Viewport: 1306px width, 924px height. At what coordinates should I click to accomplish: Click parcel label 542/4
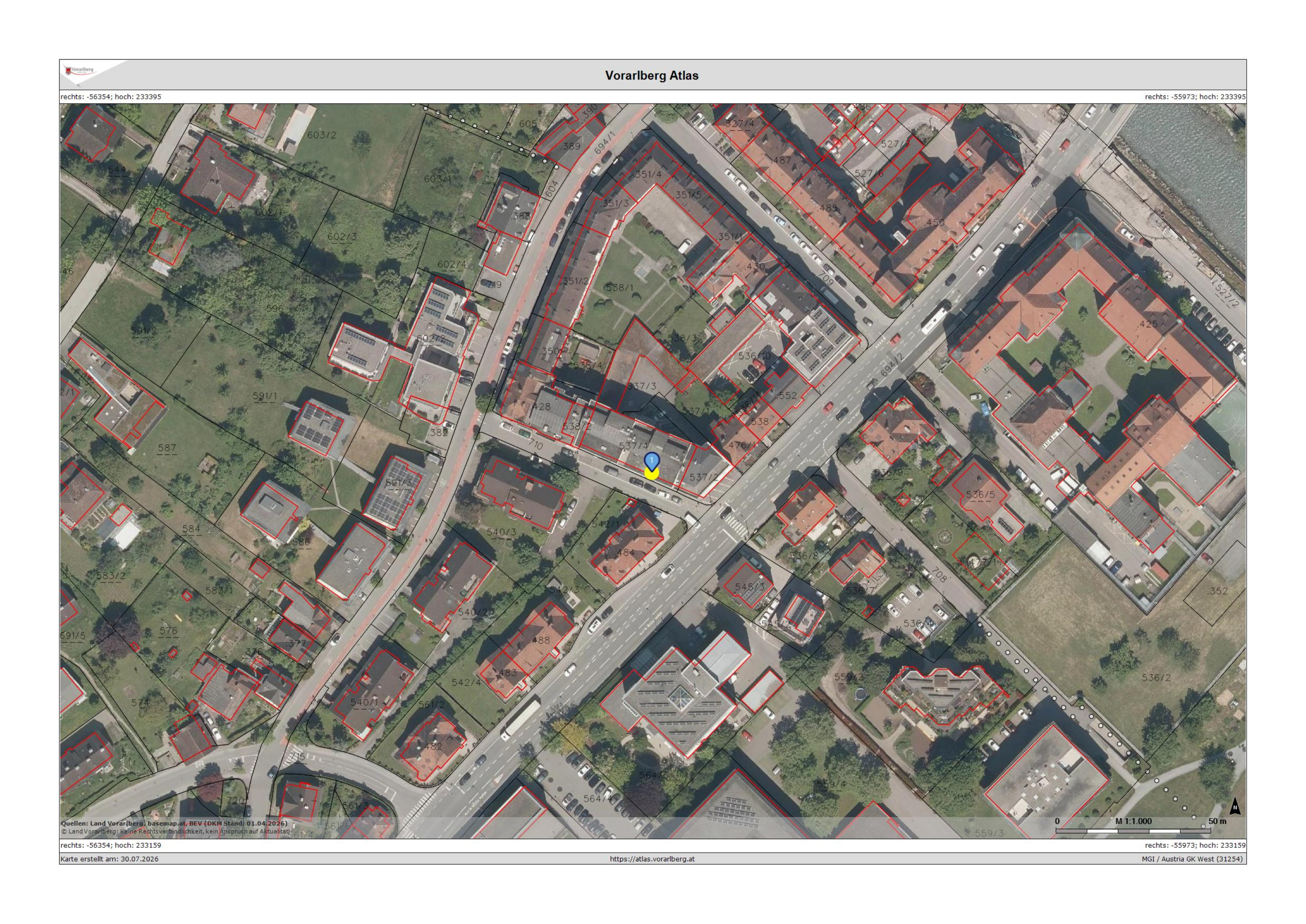(x=466, y=682)
